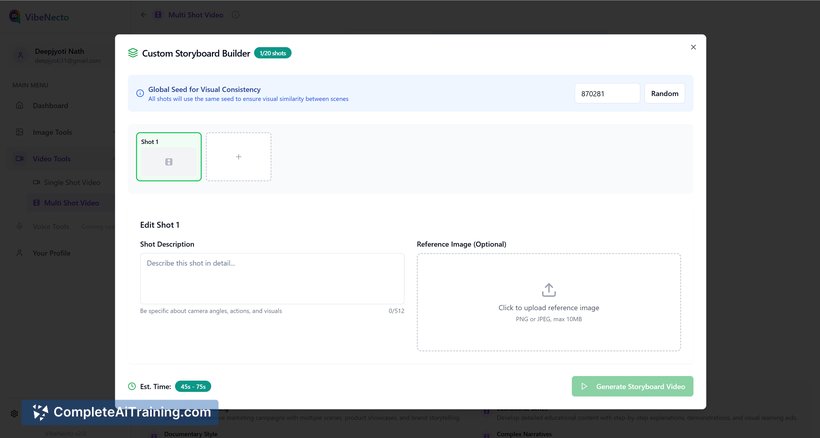Click the info icon after page title
This screenshot has width=820, height=438.
click(x=235, y=15)
